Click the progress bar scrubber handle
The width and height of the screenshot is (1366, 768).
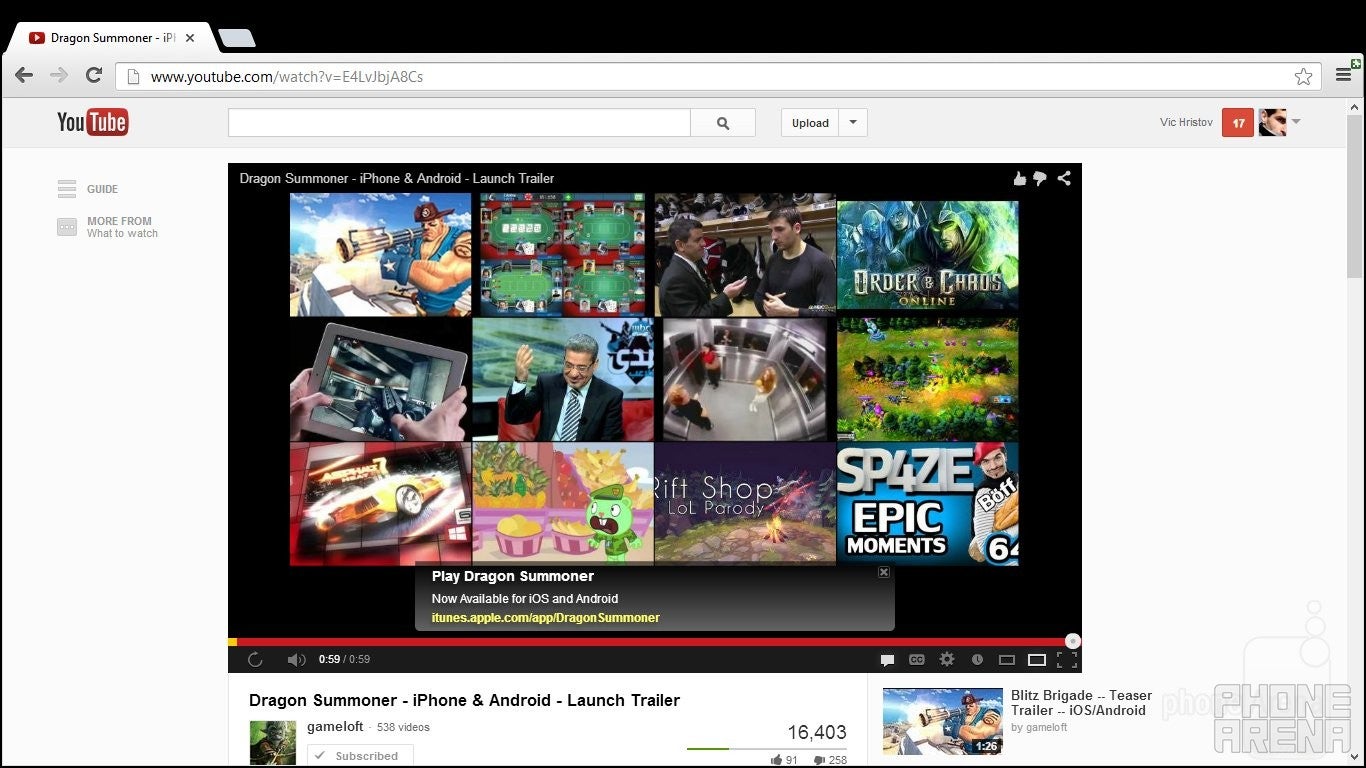[1073, 641]
